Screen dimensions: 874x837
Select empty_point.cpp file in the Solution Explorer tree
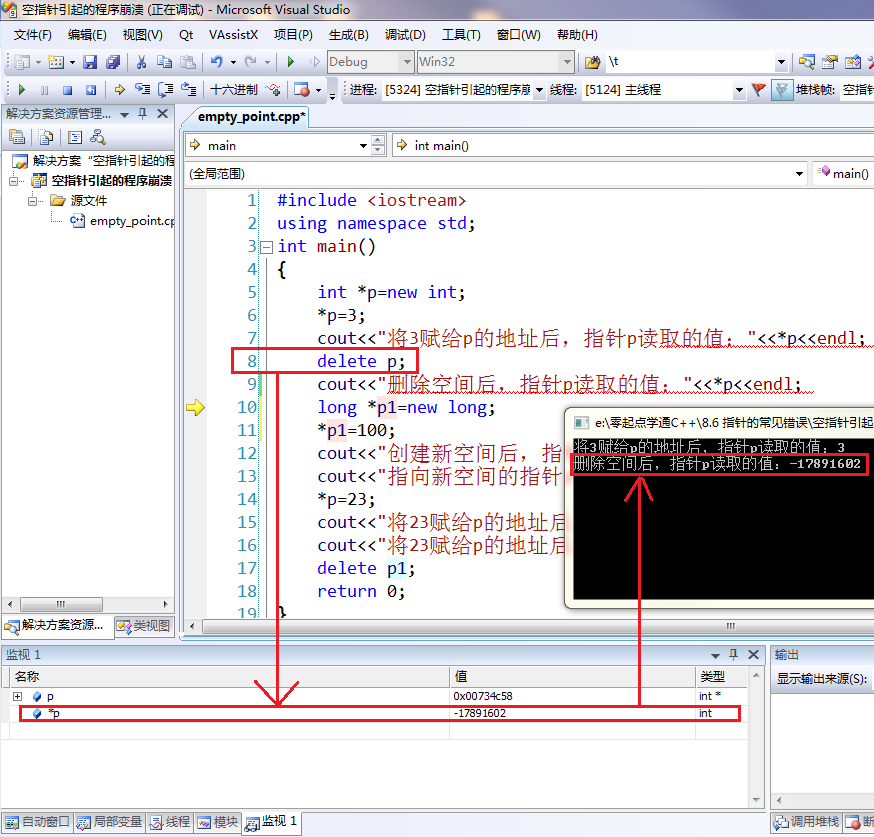tap(123, 221)
